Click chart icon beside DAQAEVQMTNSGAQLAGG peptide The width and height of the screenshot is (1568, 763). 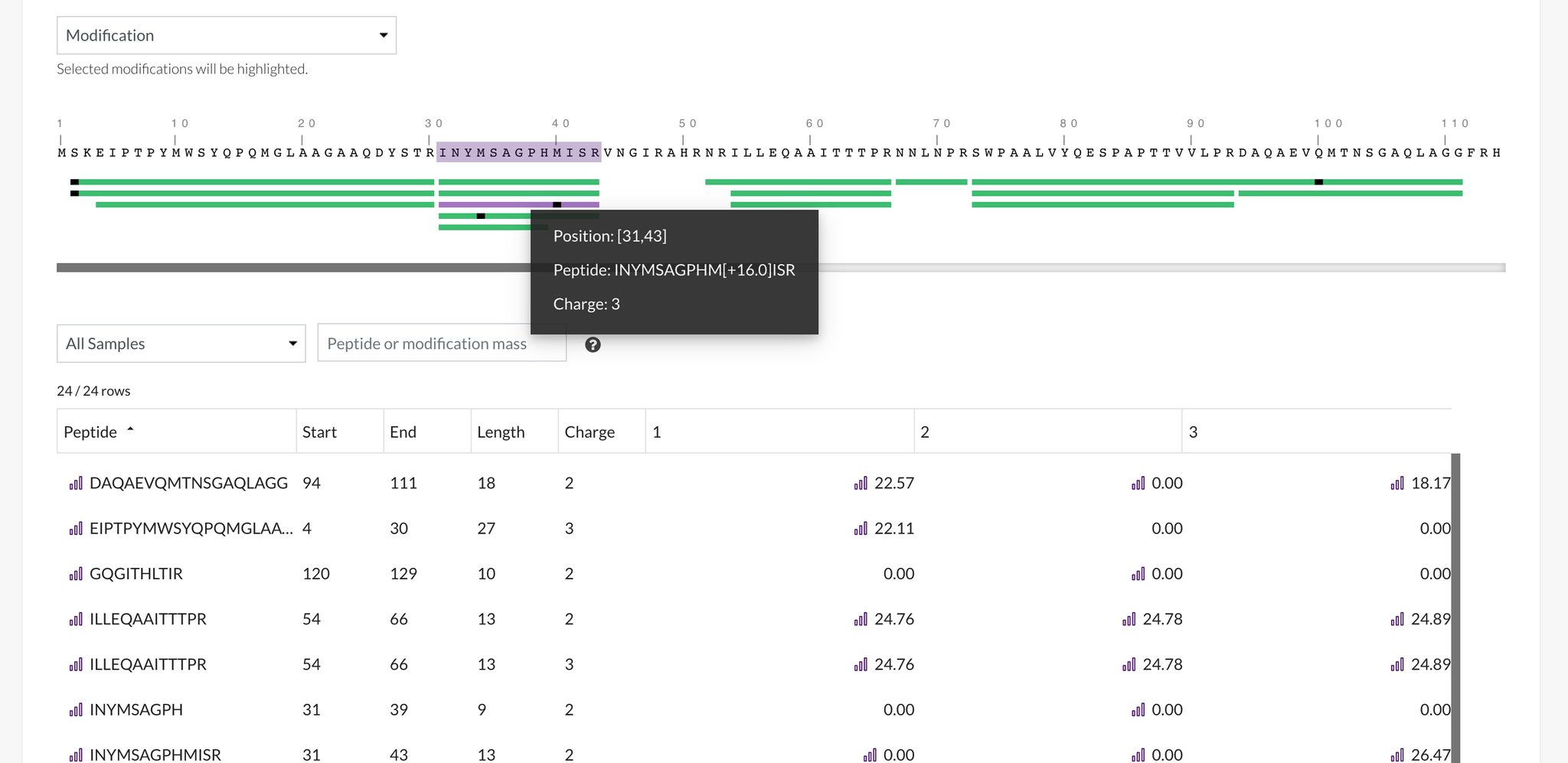[76, 483]
